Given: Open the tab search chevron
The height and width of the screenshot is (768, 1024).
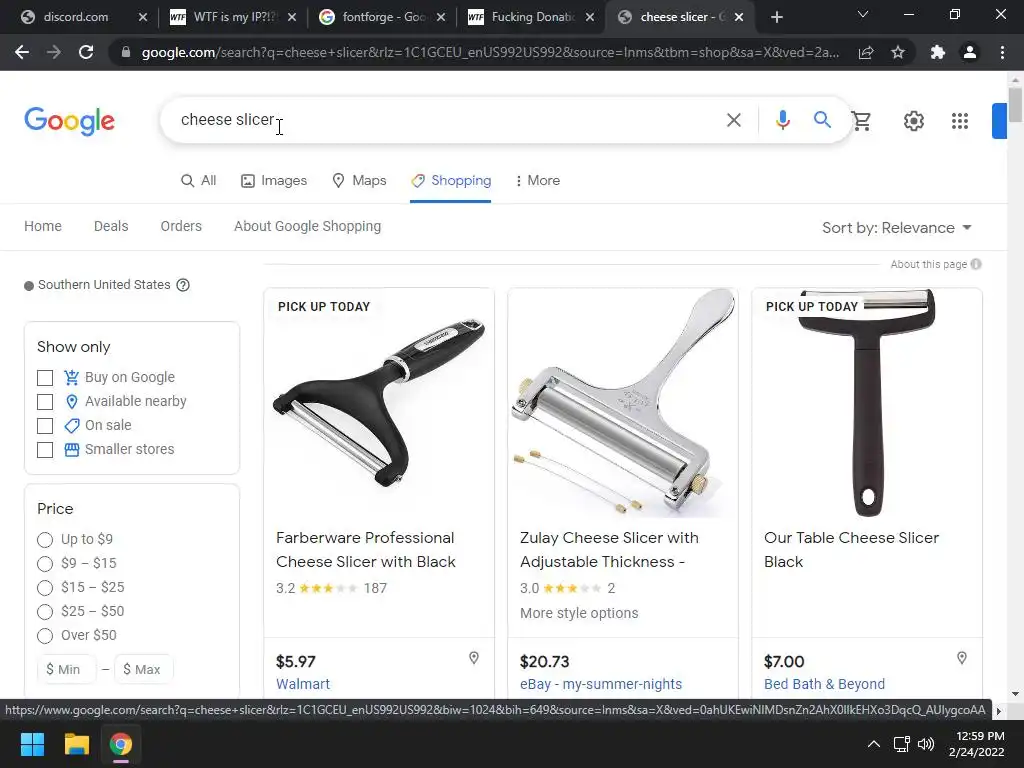Looking at the screenshot, I should (x=863, y=14).
